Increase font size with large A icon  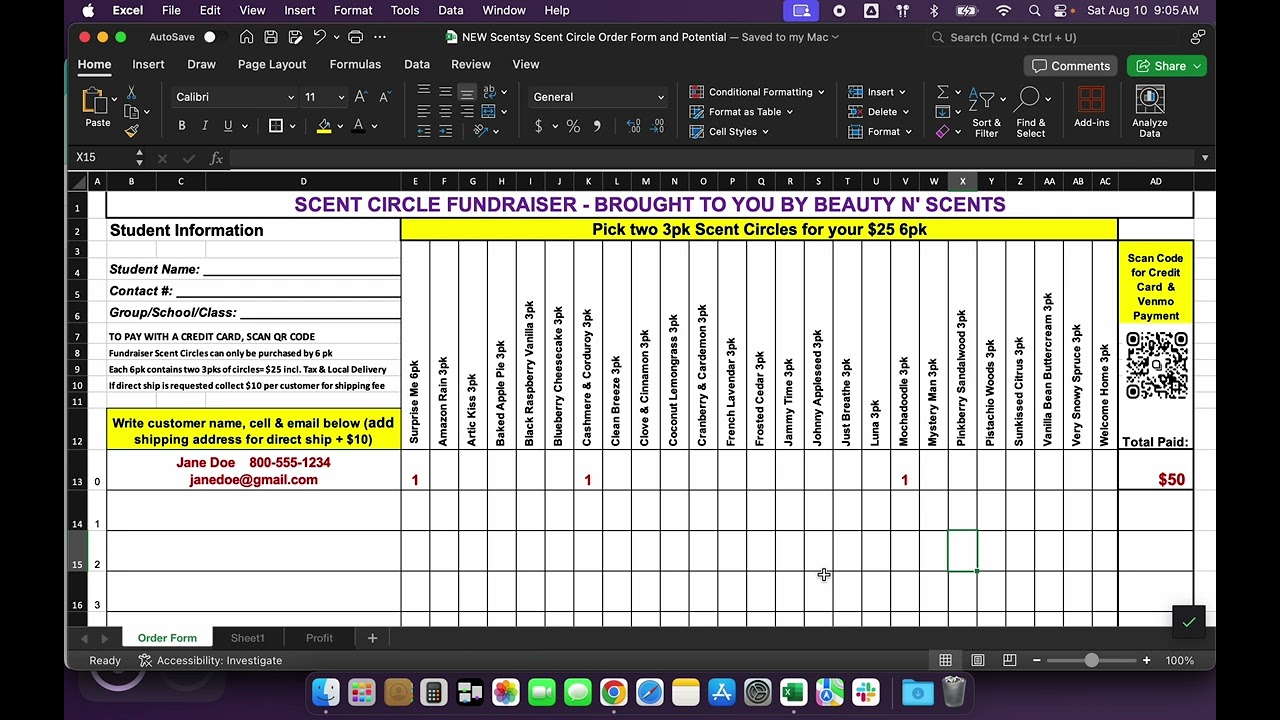pos(361,97)
